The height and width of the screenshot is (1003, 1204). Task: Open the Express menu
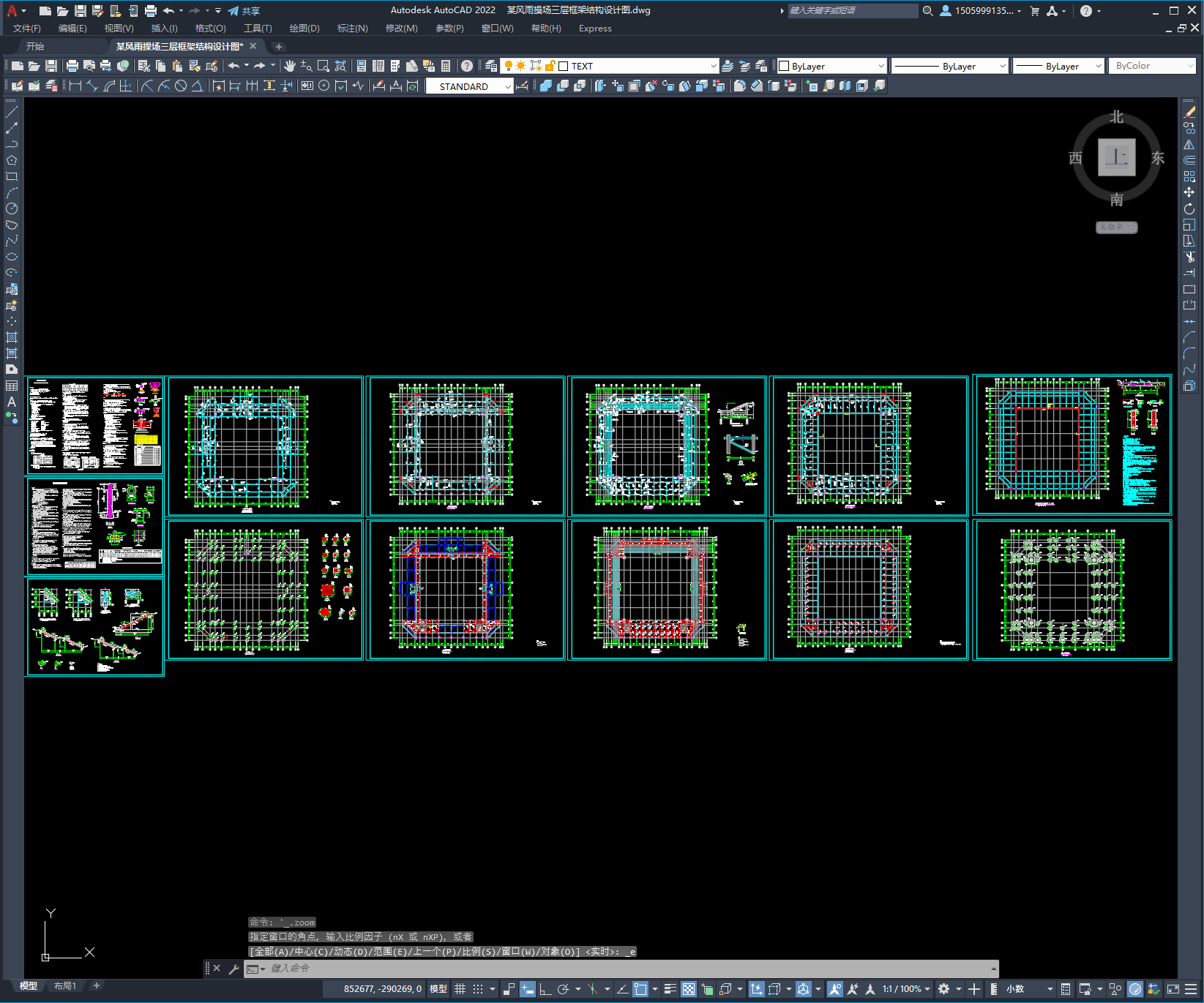(595, 29)
